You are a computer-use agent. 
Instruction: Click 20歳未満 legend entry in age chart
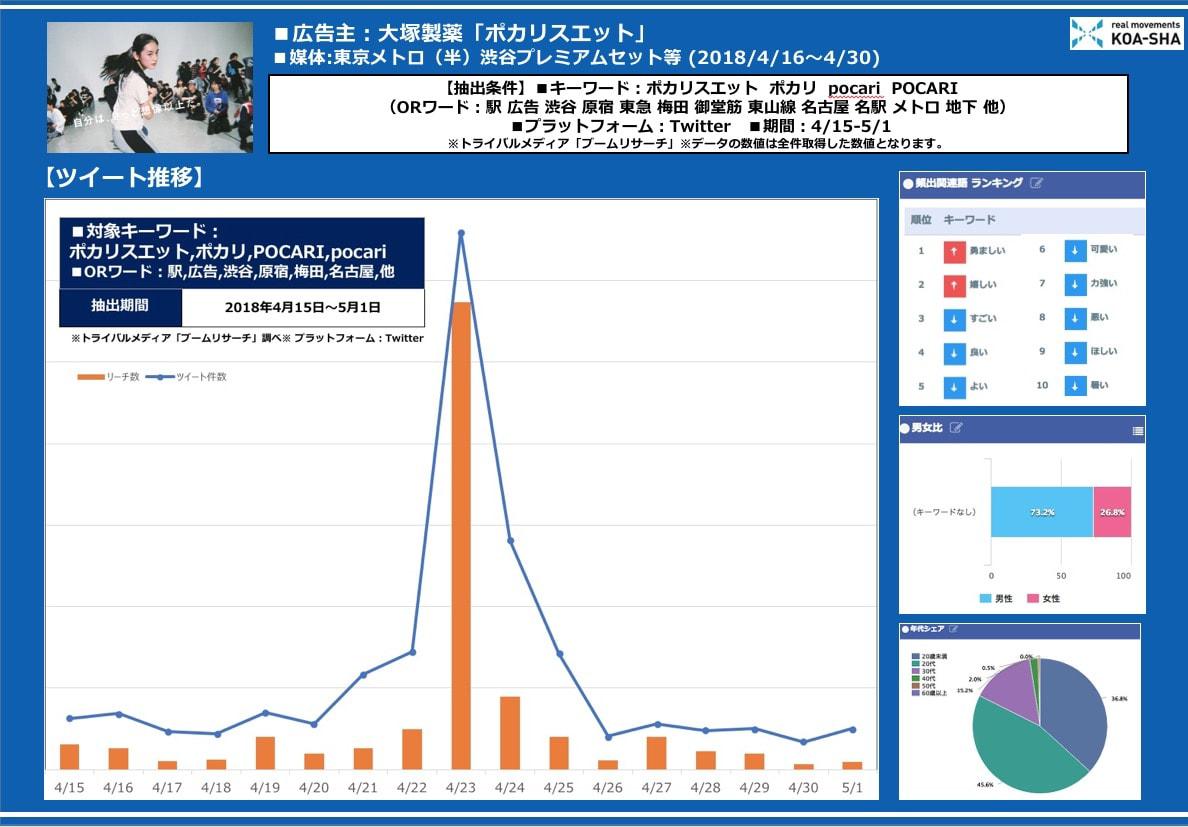[x=930, y=656]
